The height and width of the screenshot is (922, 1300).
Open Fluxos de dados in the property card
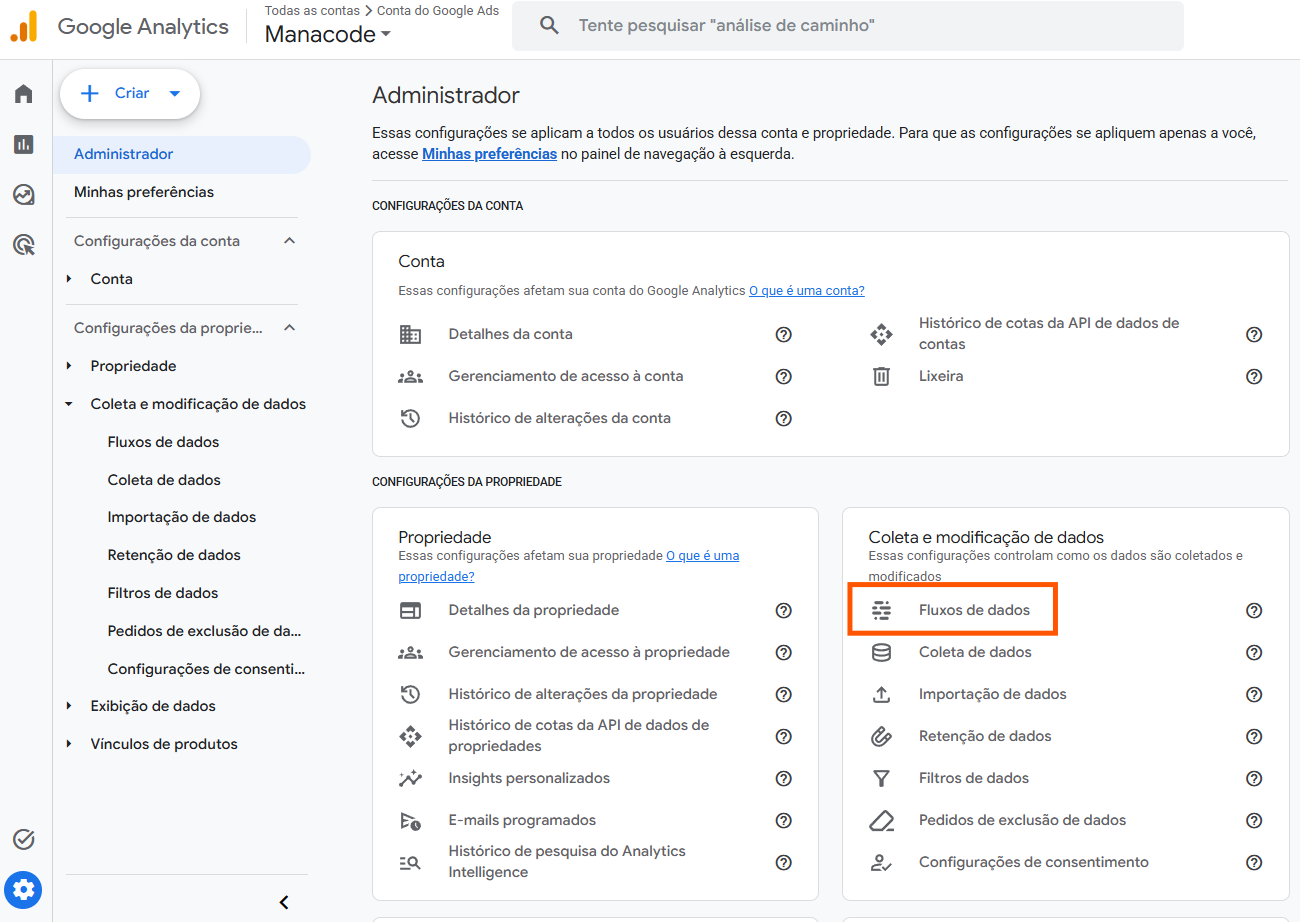(x=974, y=610)
